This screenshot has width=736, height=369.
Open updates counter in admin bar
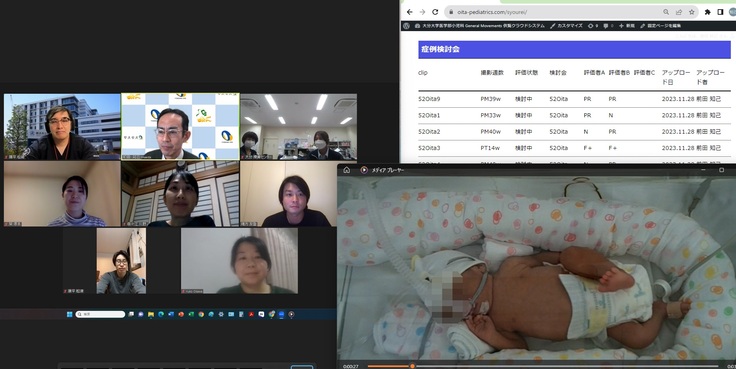coord(593,26)
